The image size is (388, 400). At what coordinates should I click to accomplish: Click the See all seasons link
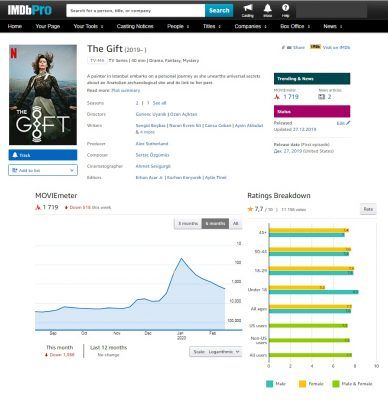tap(159, 103)
